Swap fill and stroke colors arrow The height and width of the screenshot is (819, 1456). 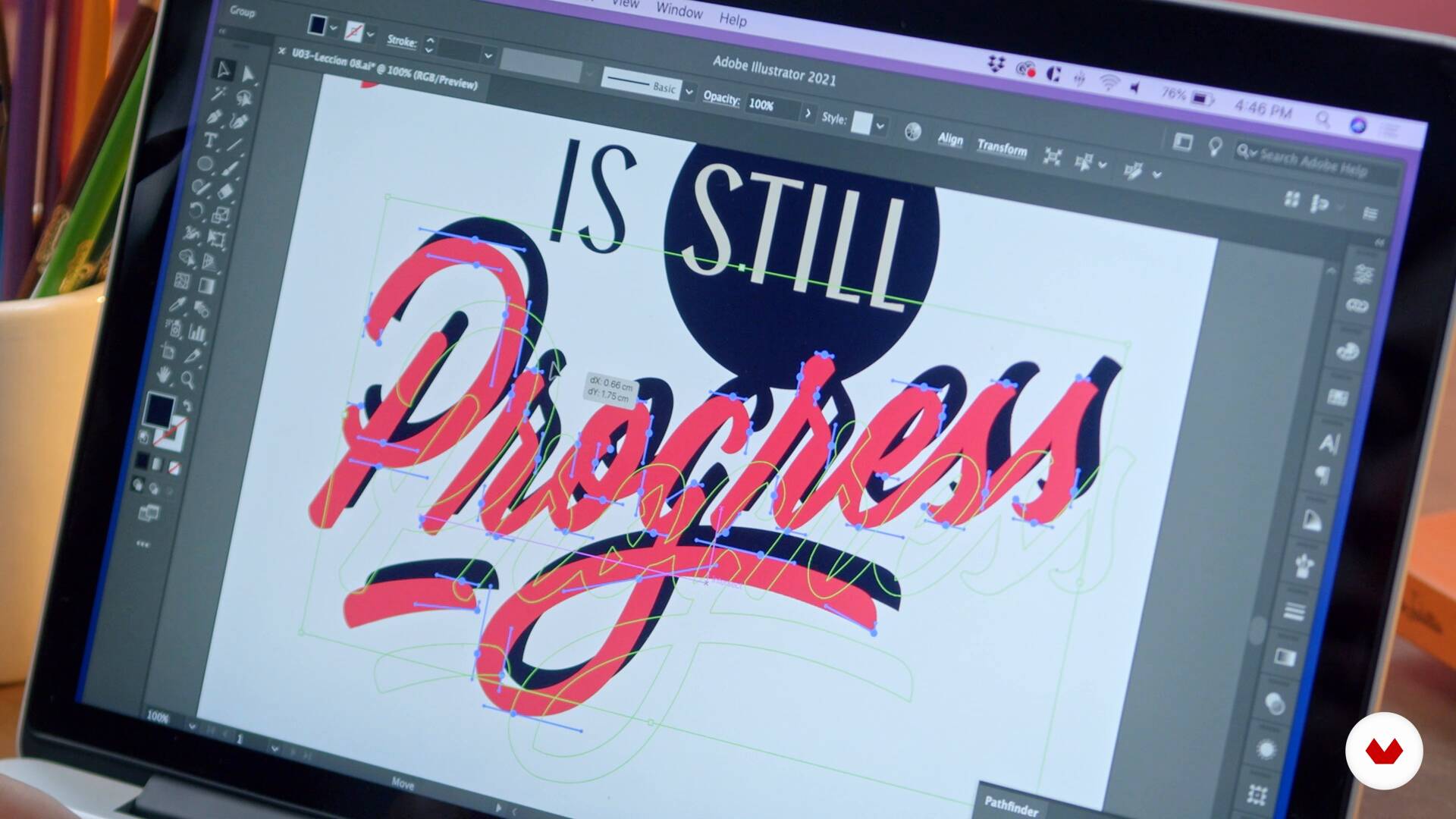coord(187,406)
